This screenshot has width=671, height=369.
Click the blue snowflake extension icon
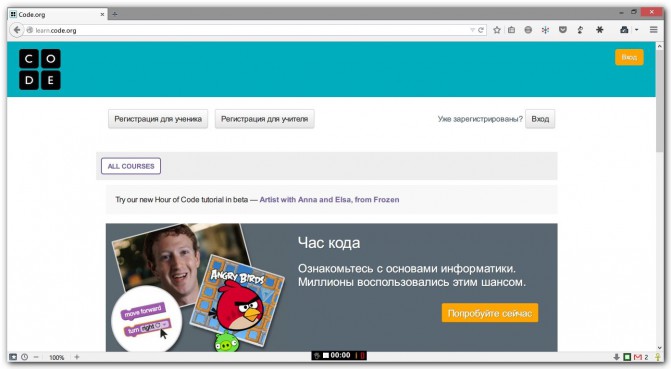tap(545, 30)
